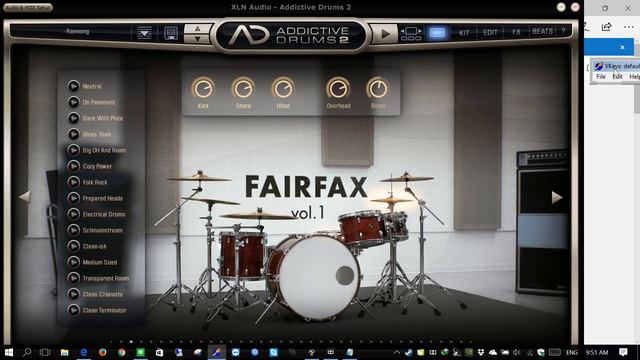Open the Windows Start menu
This screenshot has height=360, width=640.
coord(8,352)
